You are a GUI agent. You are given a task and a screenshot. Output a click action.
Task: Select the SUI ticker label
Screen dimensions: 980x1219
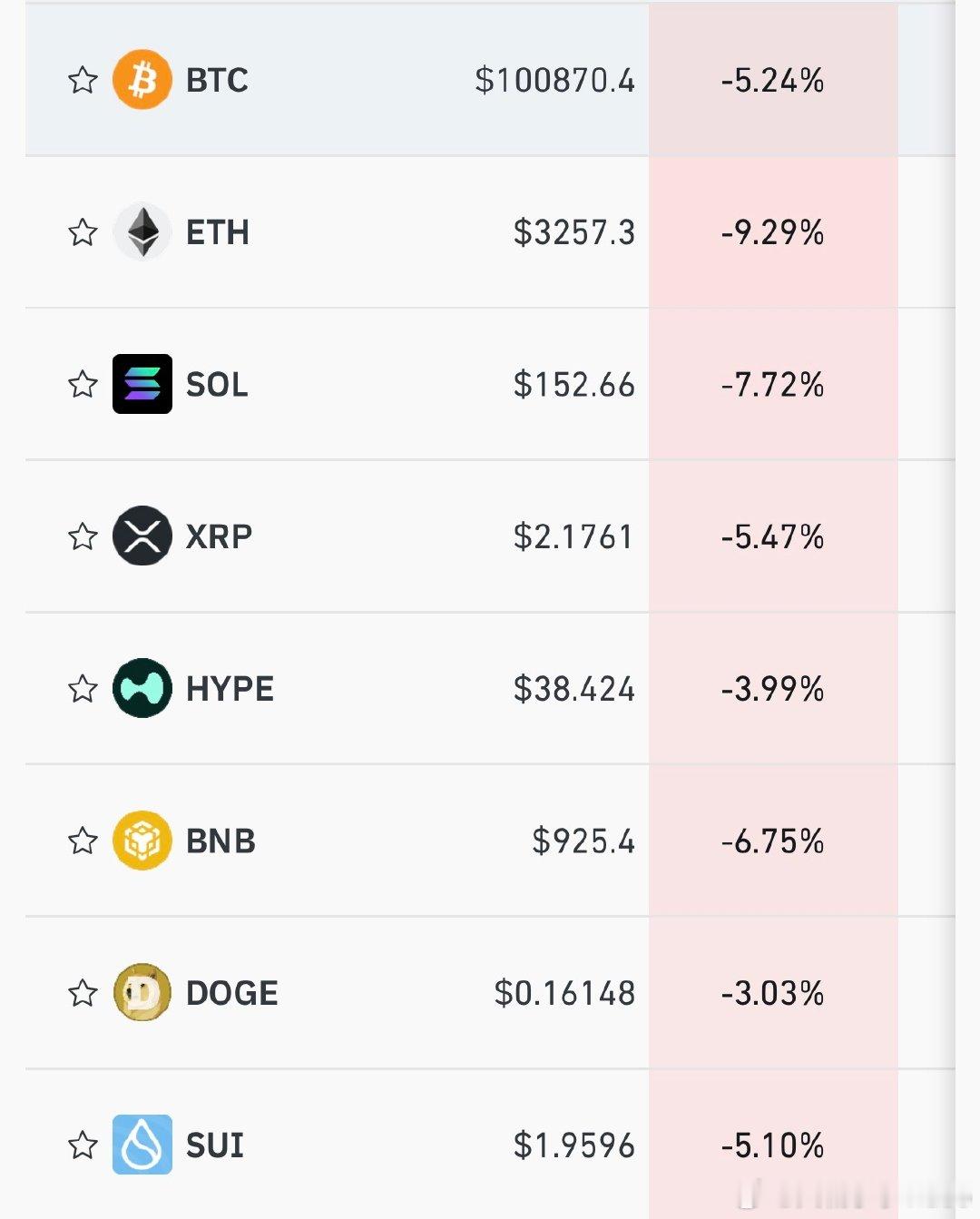coord(215,1145)
